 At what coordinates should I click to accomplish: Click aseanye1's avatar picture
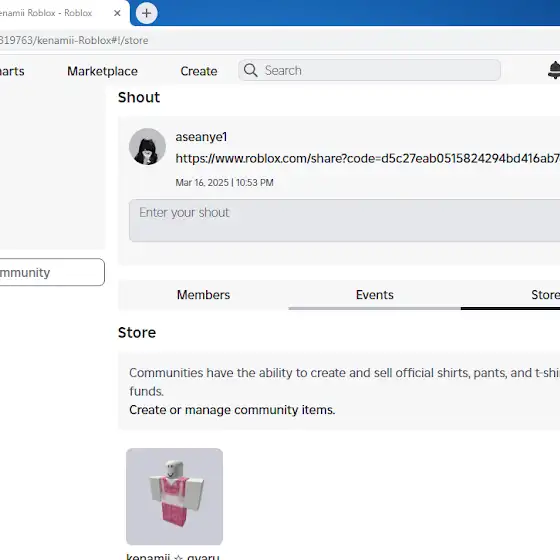pos(147,147)
